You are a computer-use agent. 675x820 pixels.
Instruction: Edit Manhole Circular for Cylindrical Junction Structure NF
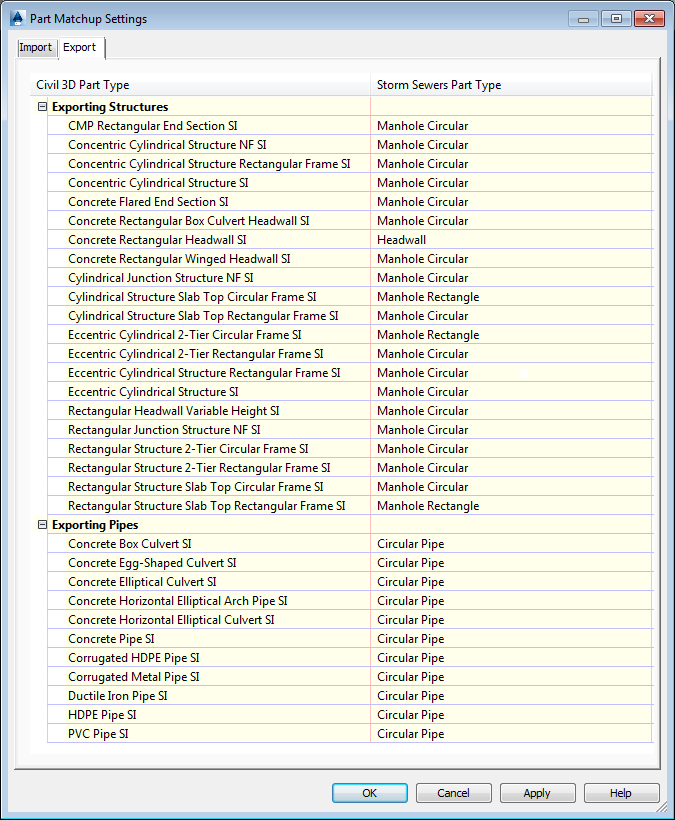click(x=511, y=278)
